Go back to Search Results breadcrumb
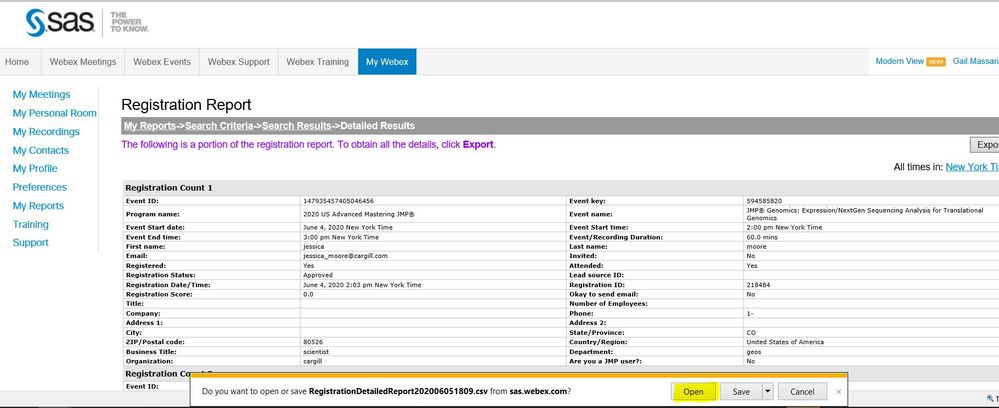Screen dimensions: 999x408 [x=296, y=126]
